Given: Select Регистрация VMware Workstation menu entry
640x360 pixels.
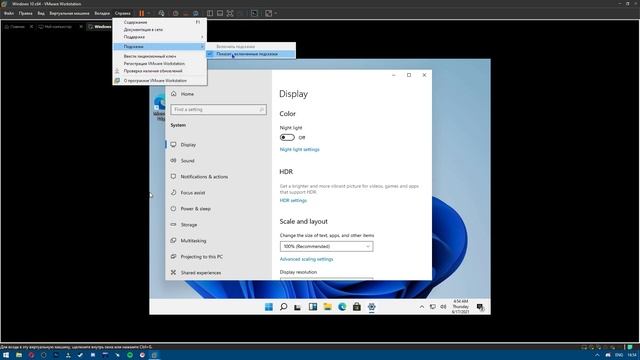Looking at the screenshot, I should click(160, 63).
